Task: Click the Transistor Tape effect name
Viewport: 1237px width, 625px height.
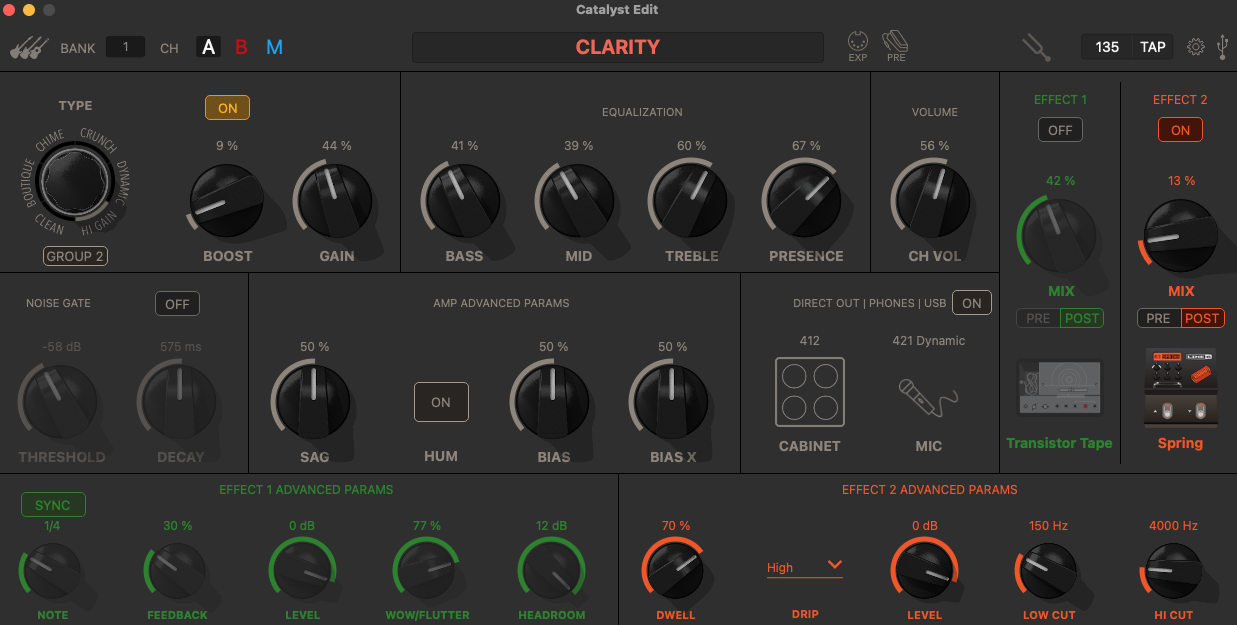Action: pos(1060,443)
